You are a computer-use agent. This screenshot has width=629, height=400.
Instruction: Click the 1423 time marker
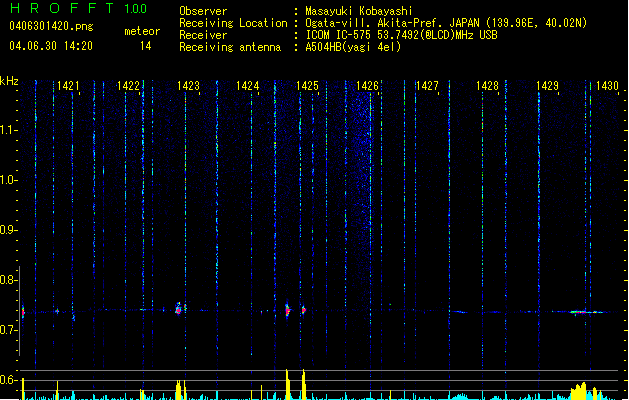coord(188,86)
